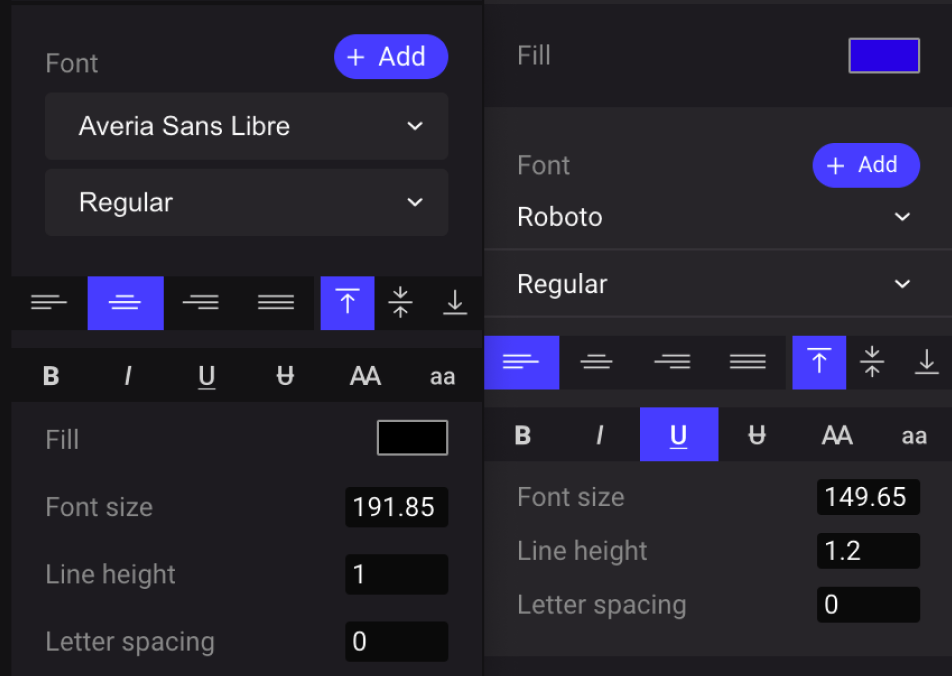952x676 pixels.
Task: Select justify alignment in the Roboto panel
Action: click(x=748, y=362)
